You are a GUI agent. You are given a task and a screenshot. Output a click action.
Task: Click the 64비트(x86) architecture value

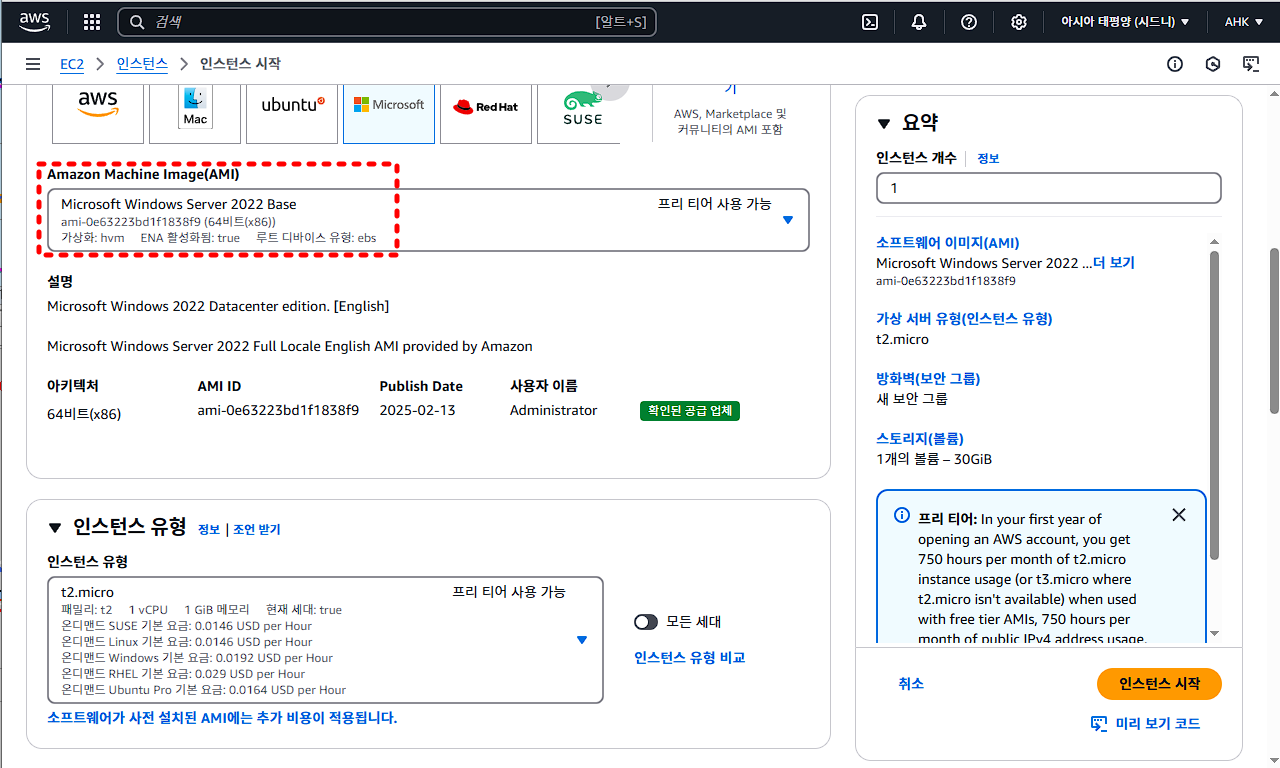[x=84, y=414]
